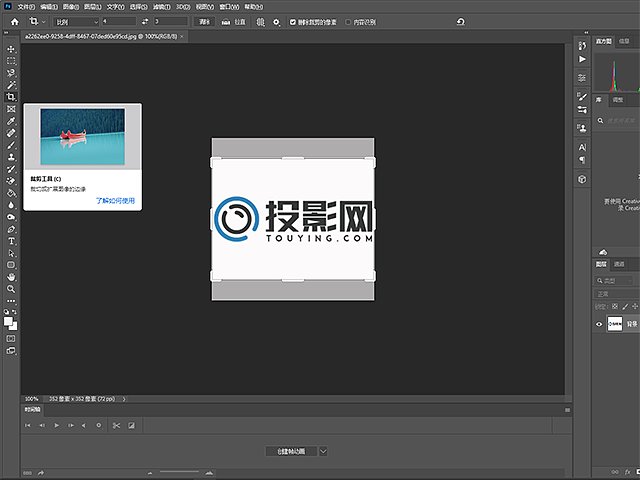Select the Healing Brush tool
The image size is (640, 480).
11,133
